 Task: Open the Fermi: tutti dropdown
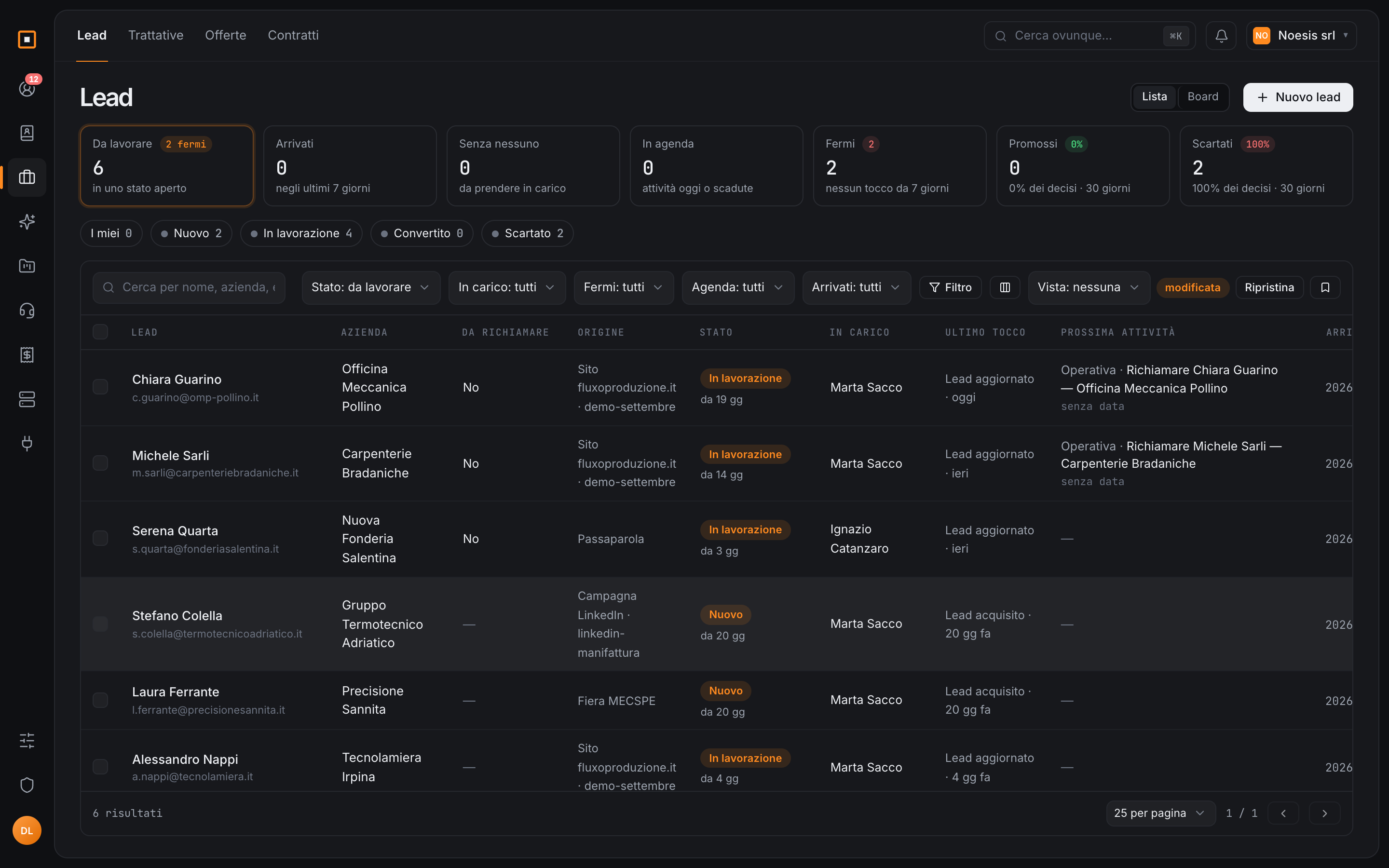623,287
